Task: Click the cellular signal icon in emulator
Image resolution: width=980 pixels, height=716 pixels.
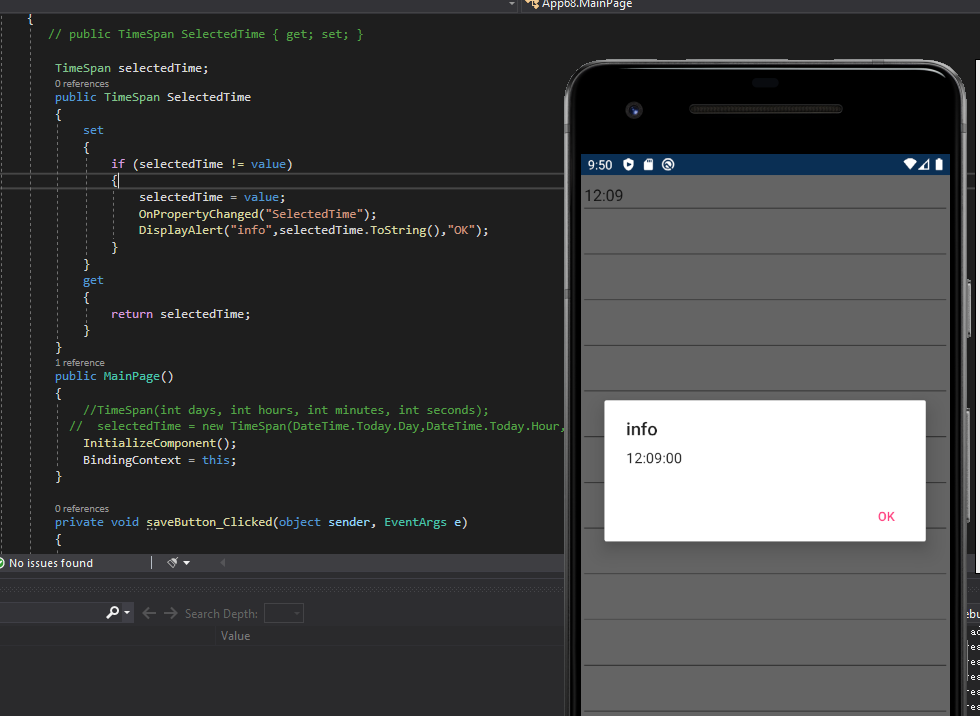Action: [x=924, y=164]
